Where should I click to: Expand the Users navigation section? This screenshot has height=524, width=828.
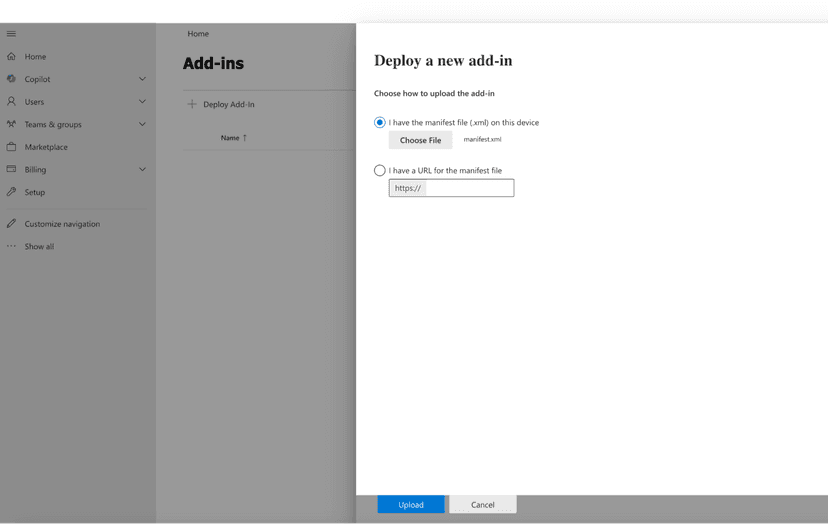pyautogui.click(x=142, y=101)
